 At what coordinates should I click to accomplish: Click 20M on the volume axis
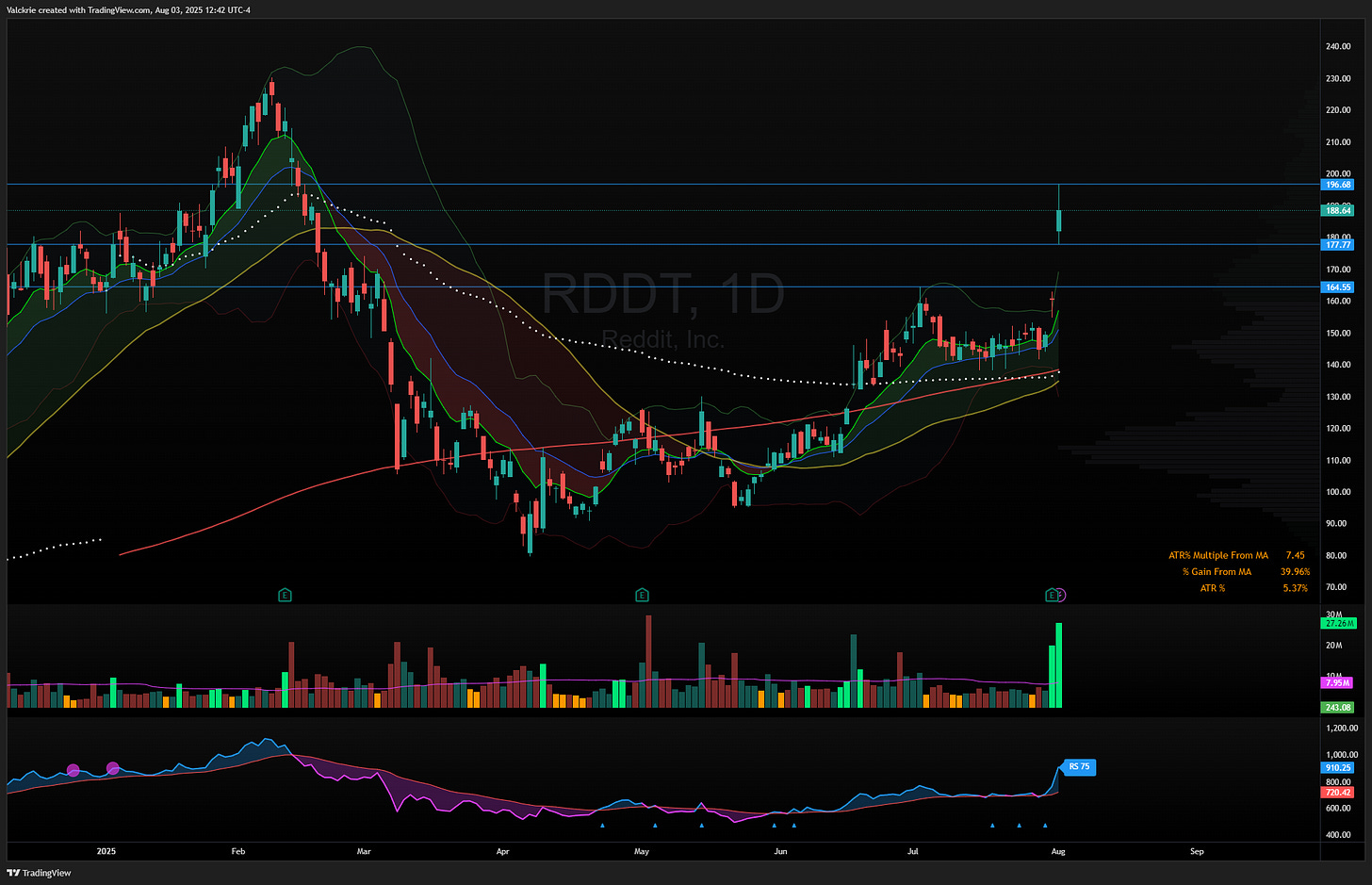[1333, 645]
